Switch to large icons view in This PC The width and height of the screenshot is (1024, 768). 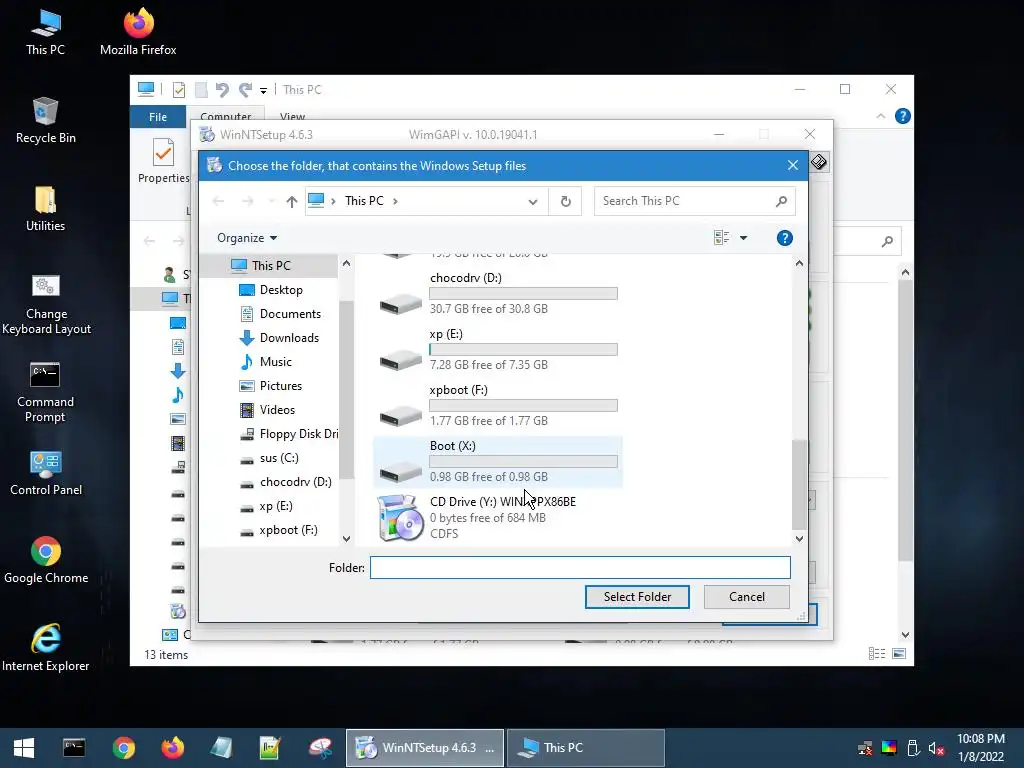coord(899,654)
